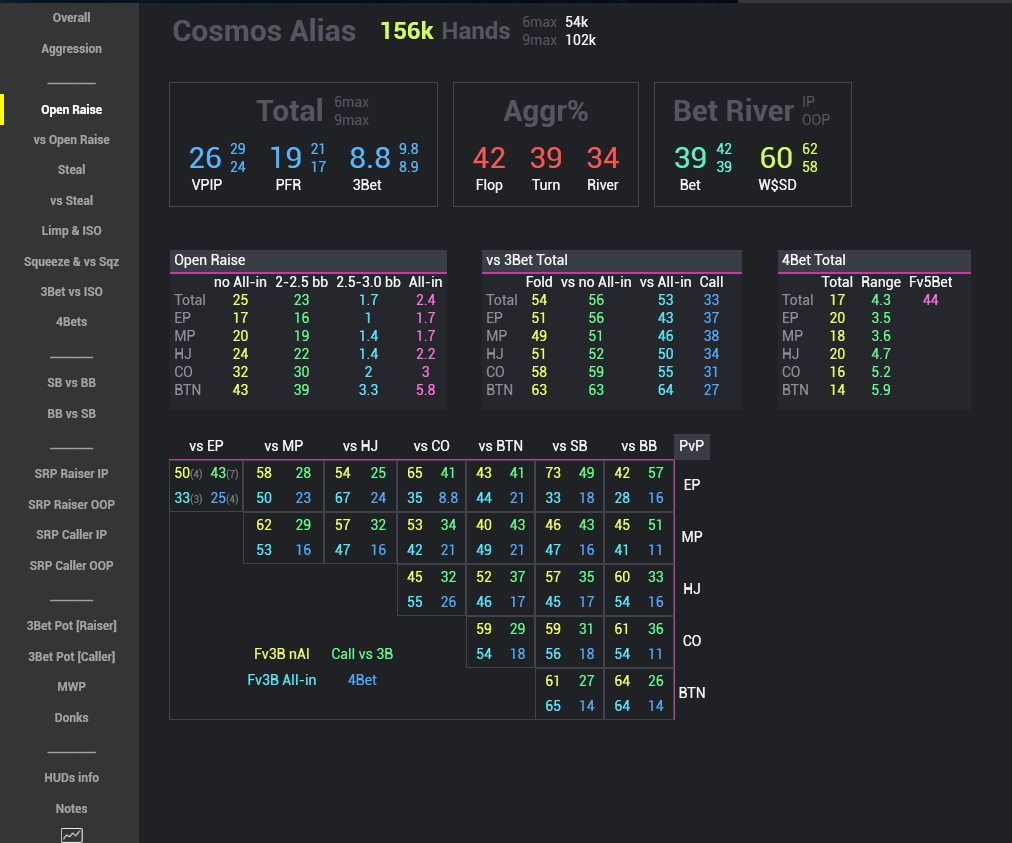View the 4Bets statistics section

click(x=71, y=322)
